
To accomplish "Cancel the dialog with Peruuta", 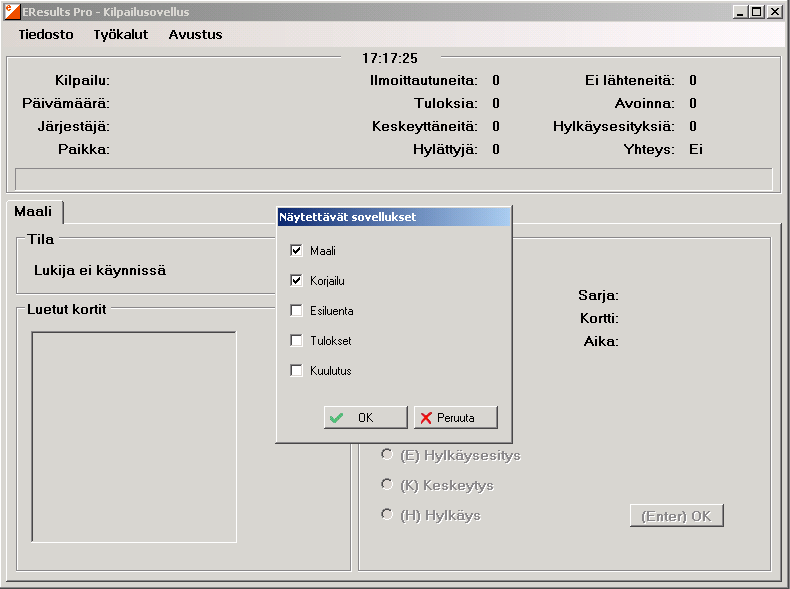I will pos(455,418).
